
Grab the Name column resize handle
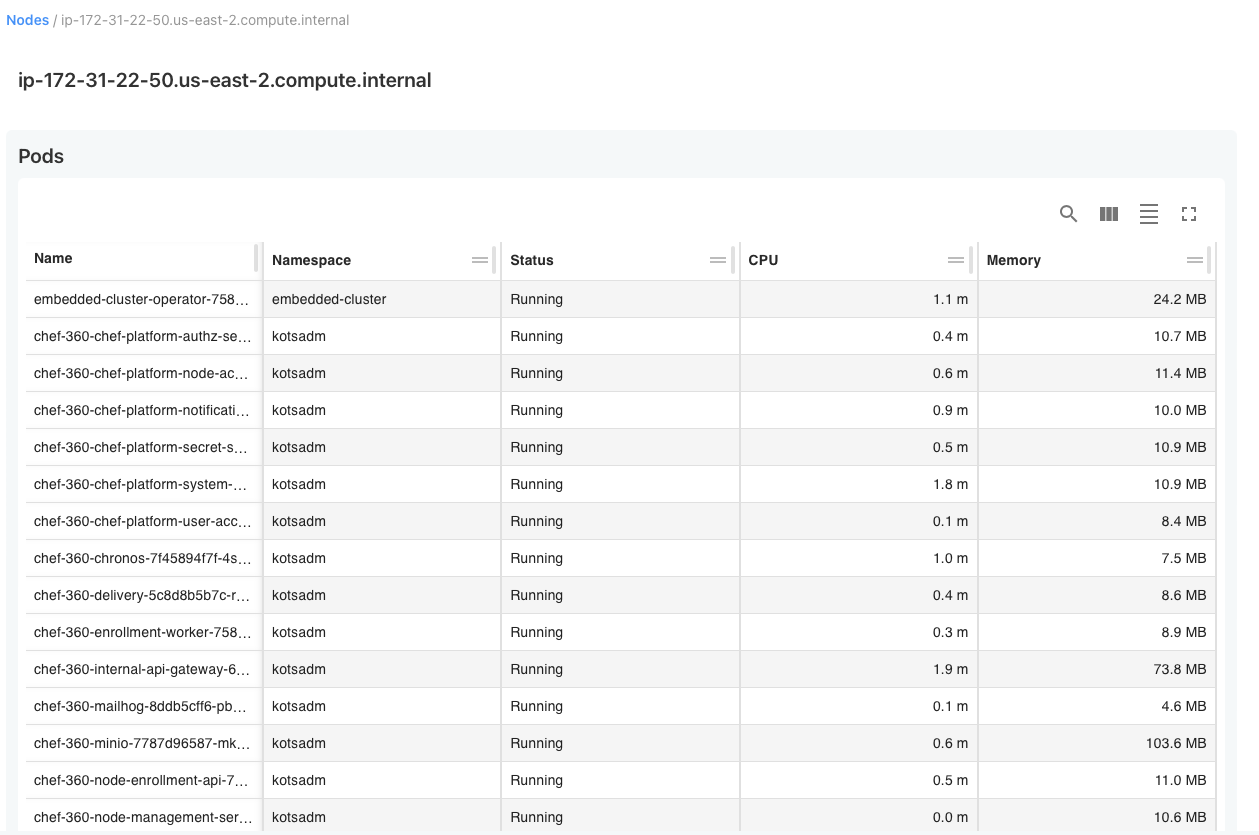[x=257, y=258]
